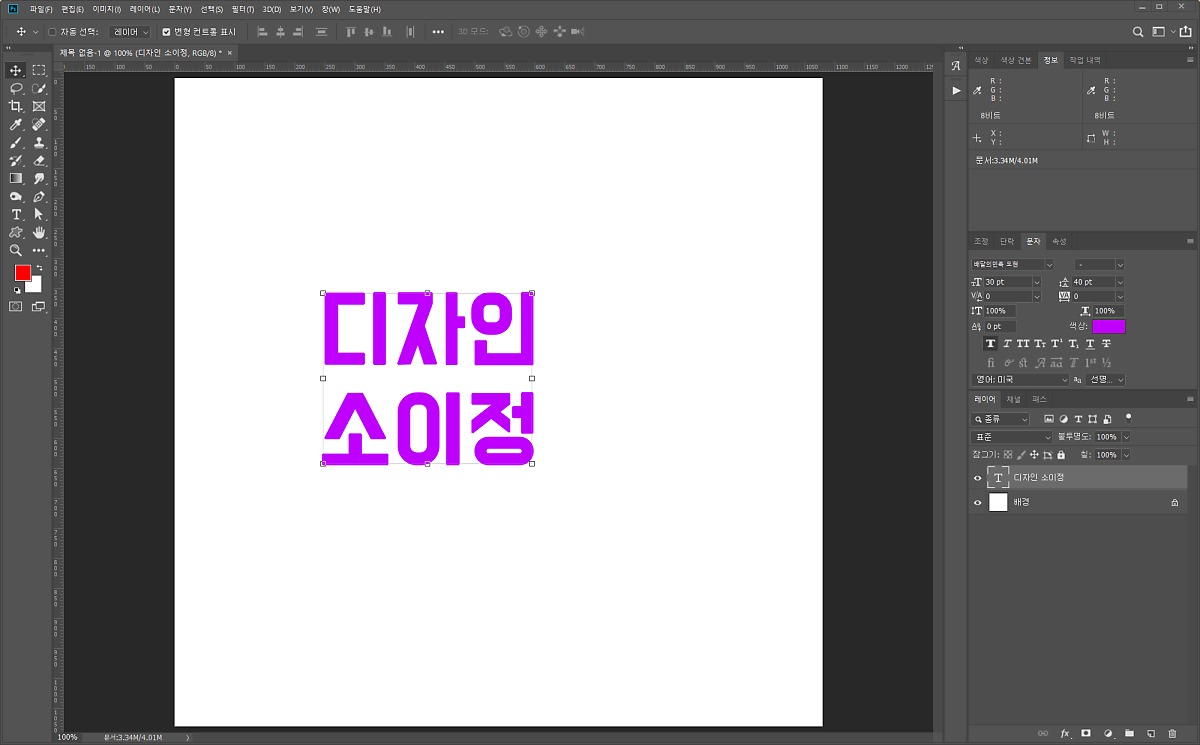Click the trash icon to delete layer
Image resolution: width=1200 pixels, height=745 pixels.
point(1172,734)
